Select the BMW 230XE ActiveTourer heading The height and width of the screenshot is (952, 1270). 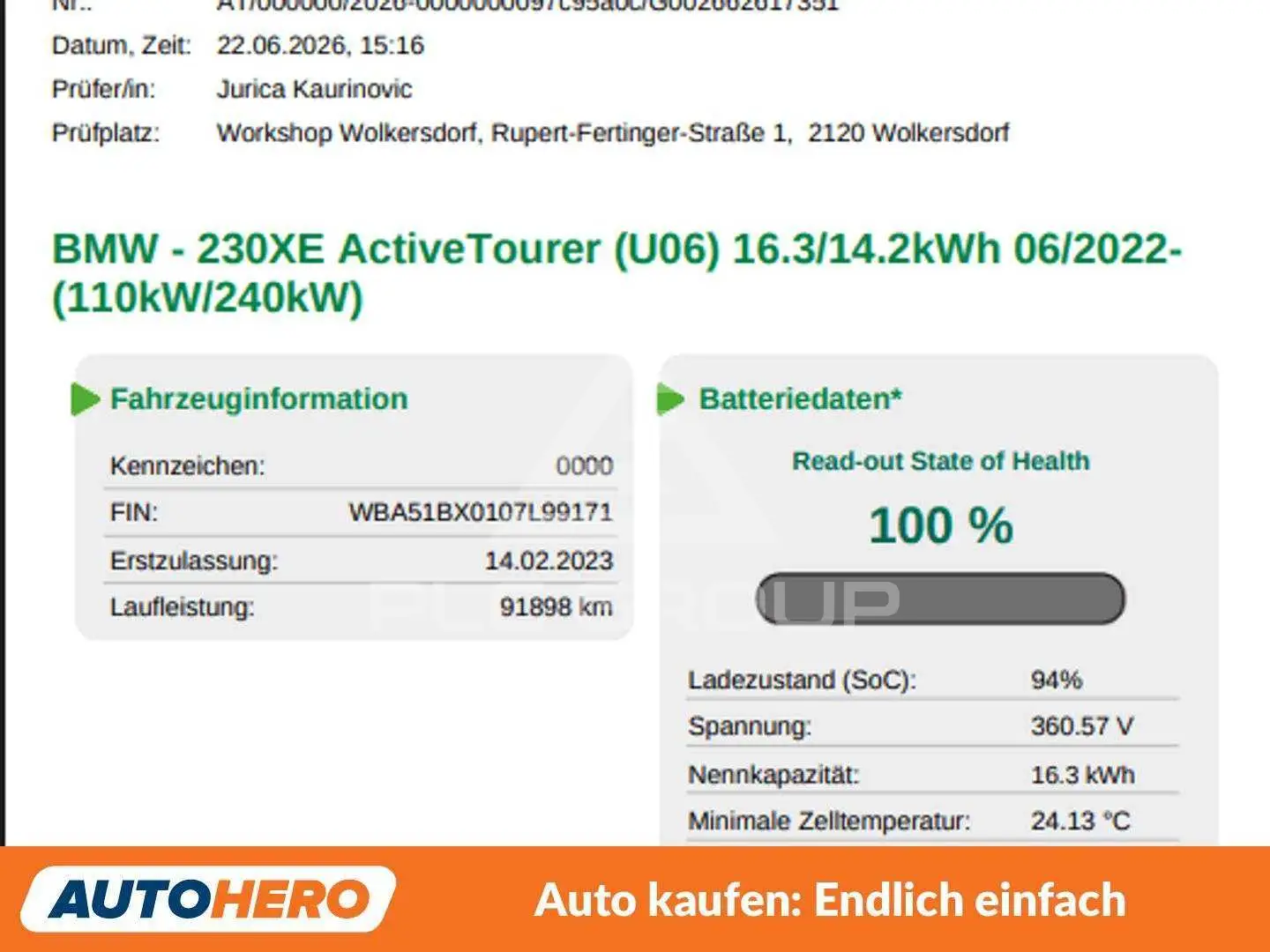[x=616, y=273]
